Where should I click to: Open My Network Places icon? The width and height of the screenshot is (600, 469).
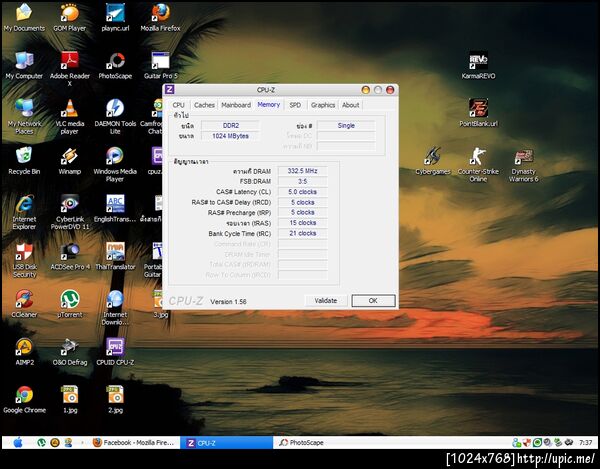24,116
